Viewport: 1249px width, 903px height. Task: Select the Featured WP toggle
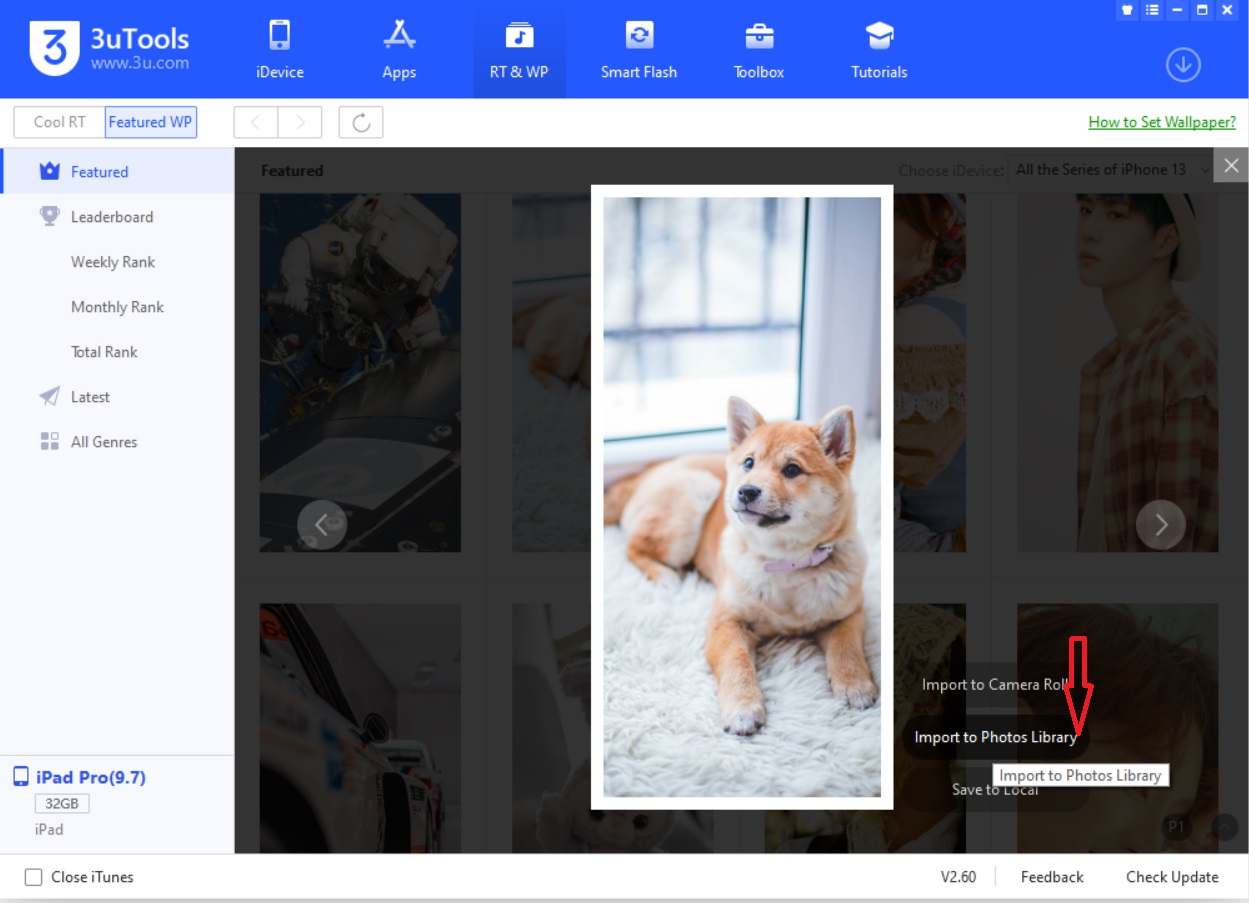pos(150,122)
